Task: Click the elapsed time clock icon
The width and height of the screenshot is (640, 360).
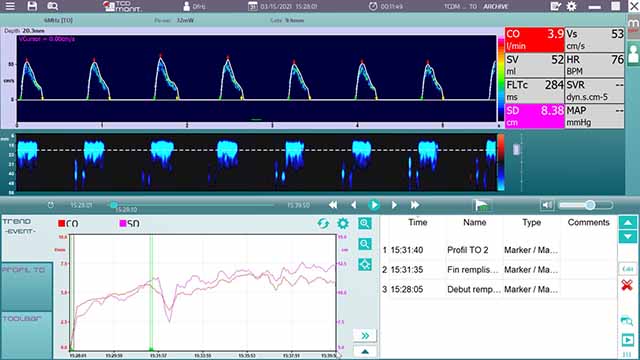Action: tap(373, 6)
